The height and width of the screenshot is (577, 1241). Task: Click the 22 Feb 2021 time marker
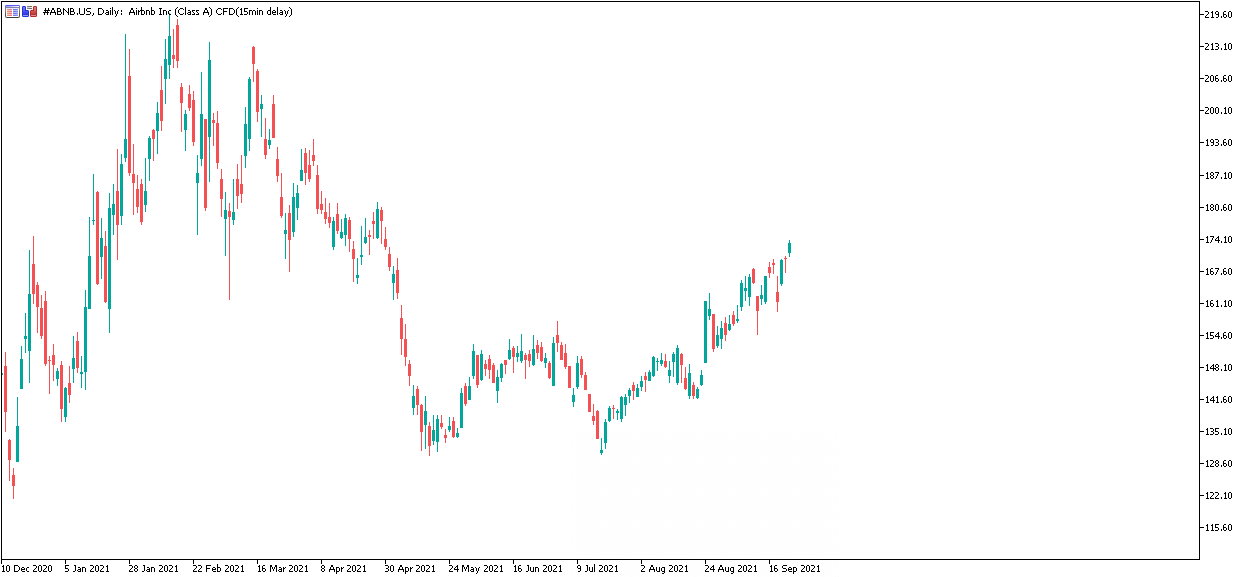[218, 568]
